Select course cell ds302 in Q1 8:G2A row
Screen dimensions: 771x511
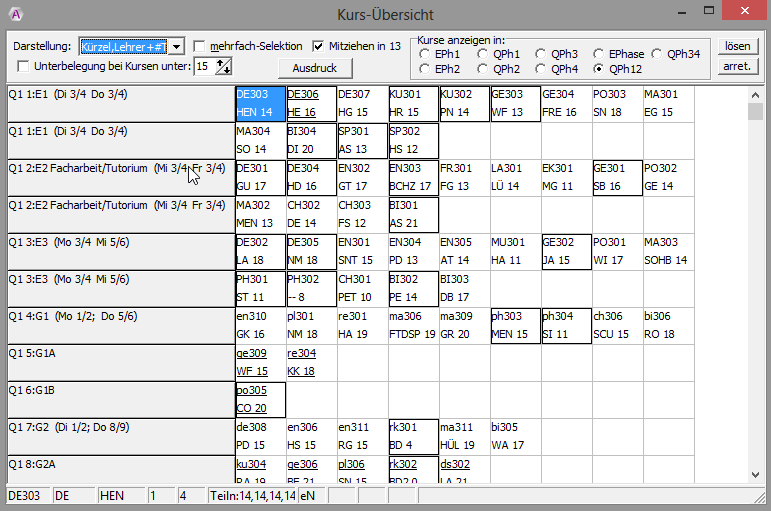point(465,470)
